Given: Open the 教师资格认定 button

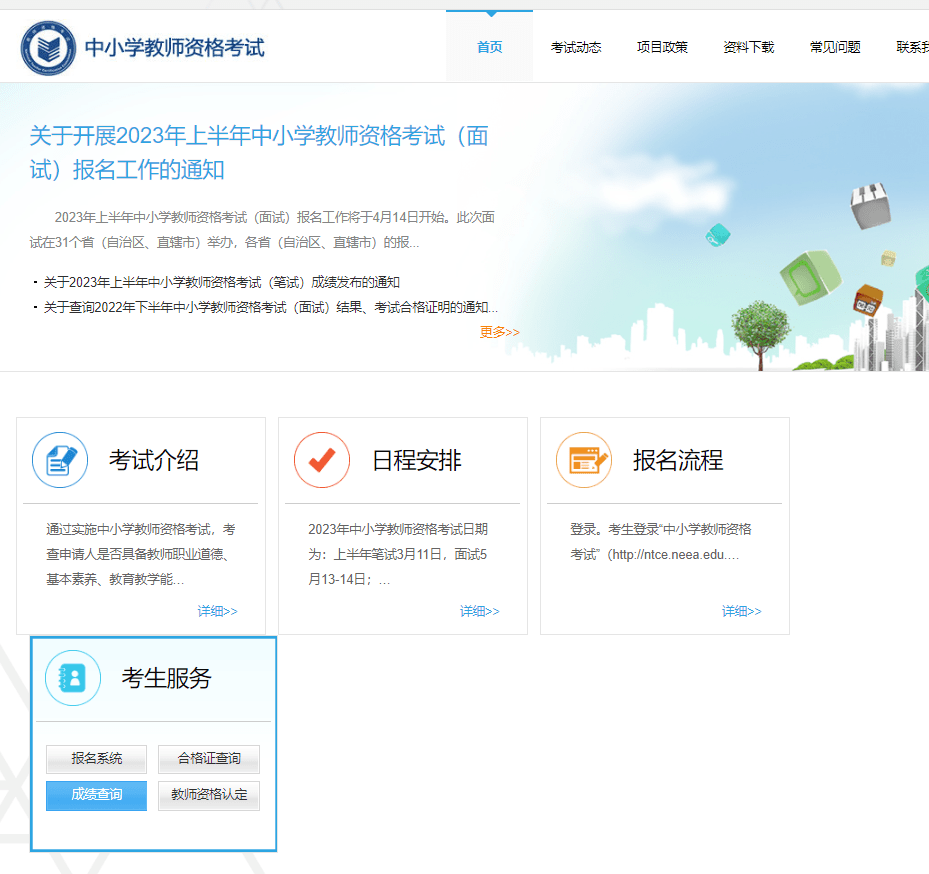Looking at the screenshot, I should coord(209,796).
